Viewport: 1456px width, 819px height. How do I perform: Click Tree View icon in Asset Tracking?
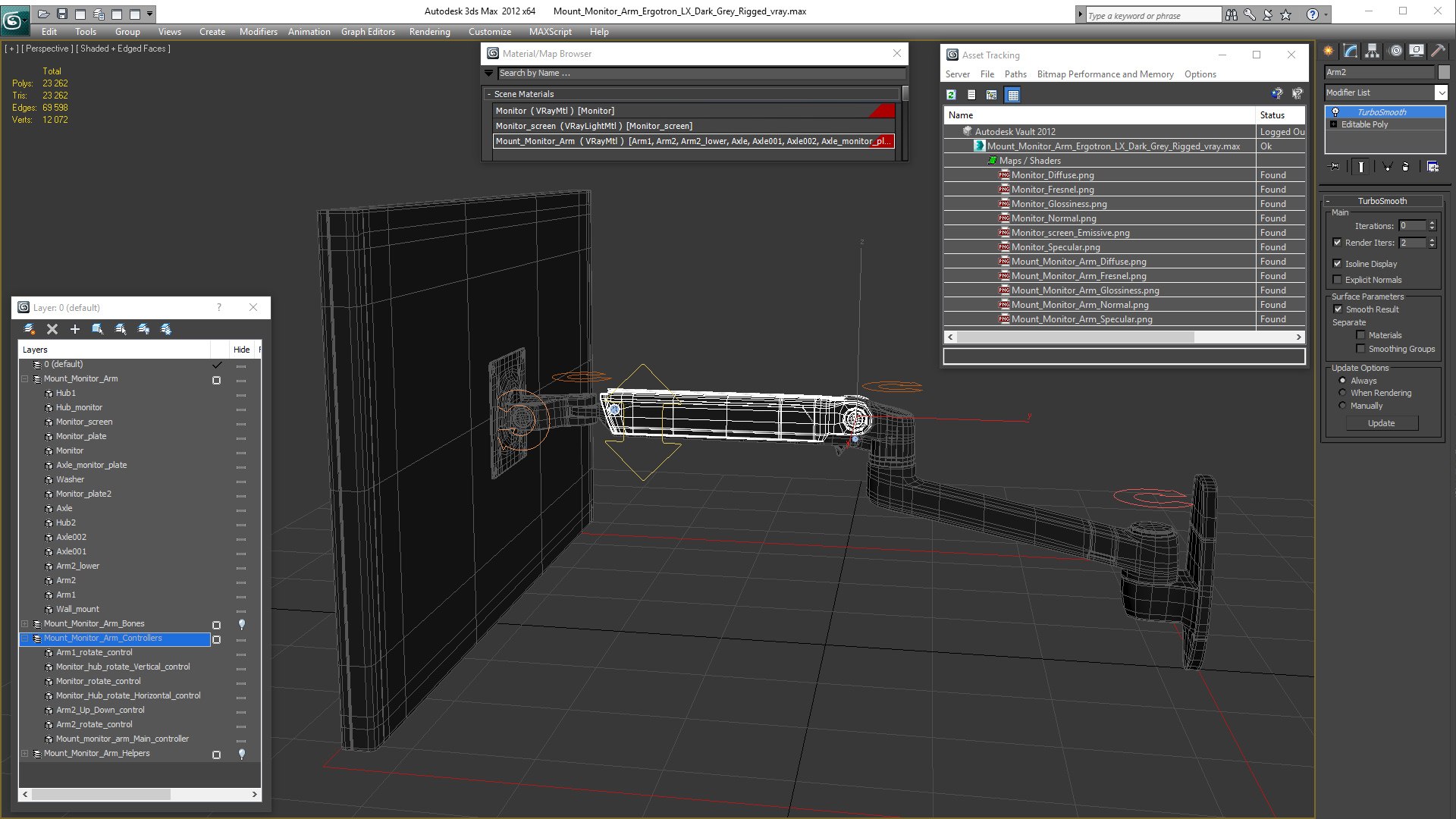click(992, 95)
